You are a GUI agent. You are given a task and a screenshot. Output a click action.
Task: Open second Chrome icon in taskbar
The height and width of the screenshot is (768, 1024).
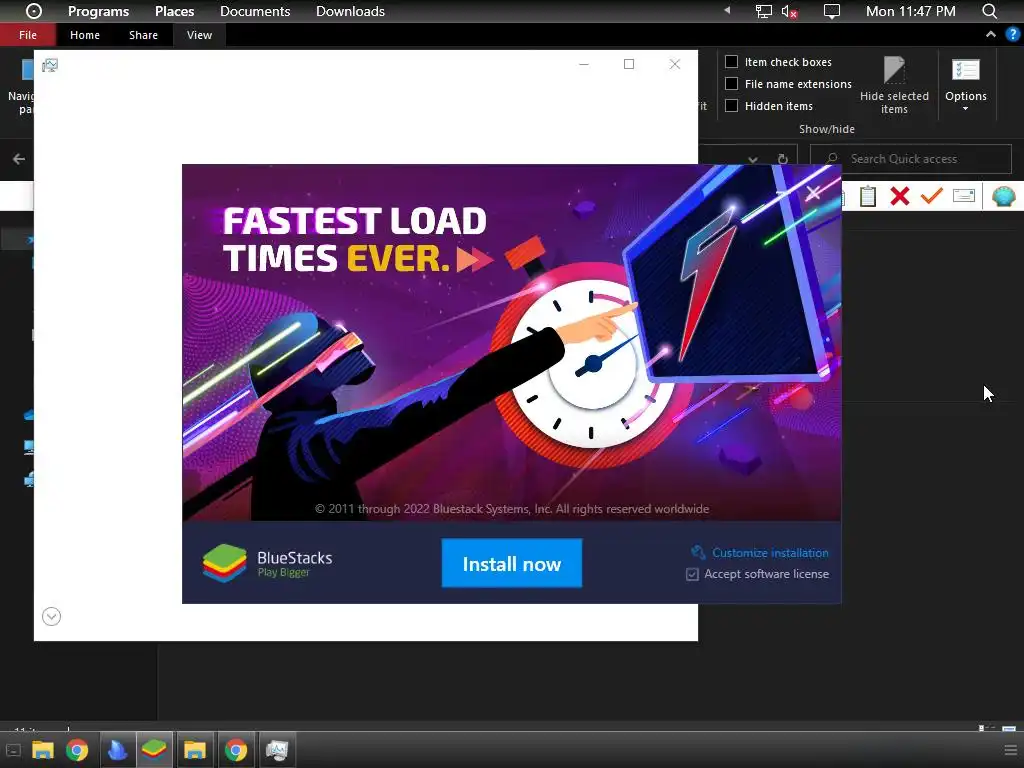click(x=236, y=750)
